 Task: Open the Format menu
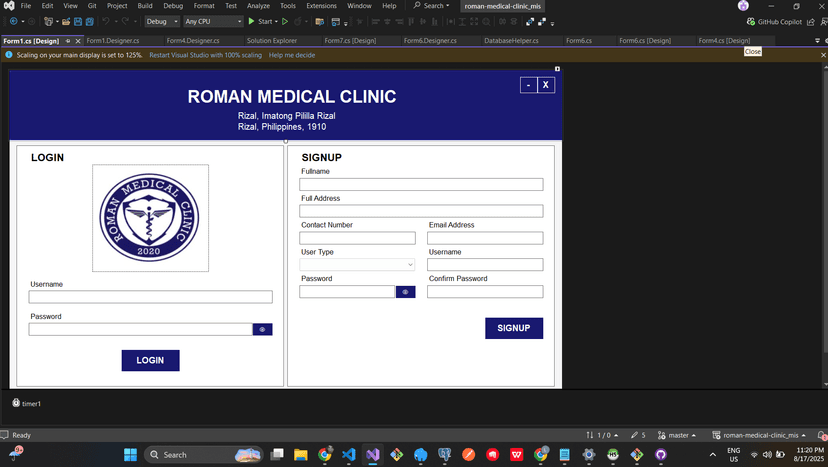click(204, 6)
